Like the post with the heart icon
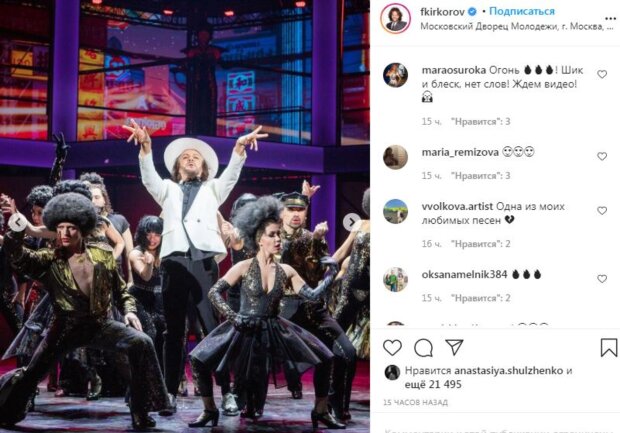This screenshot has height=433, width=620. click(392, 348)
